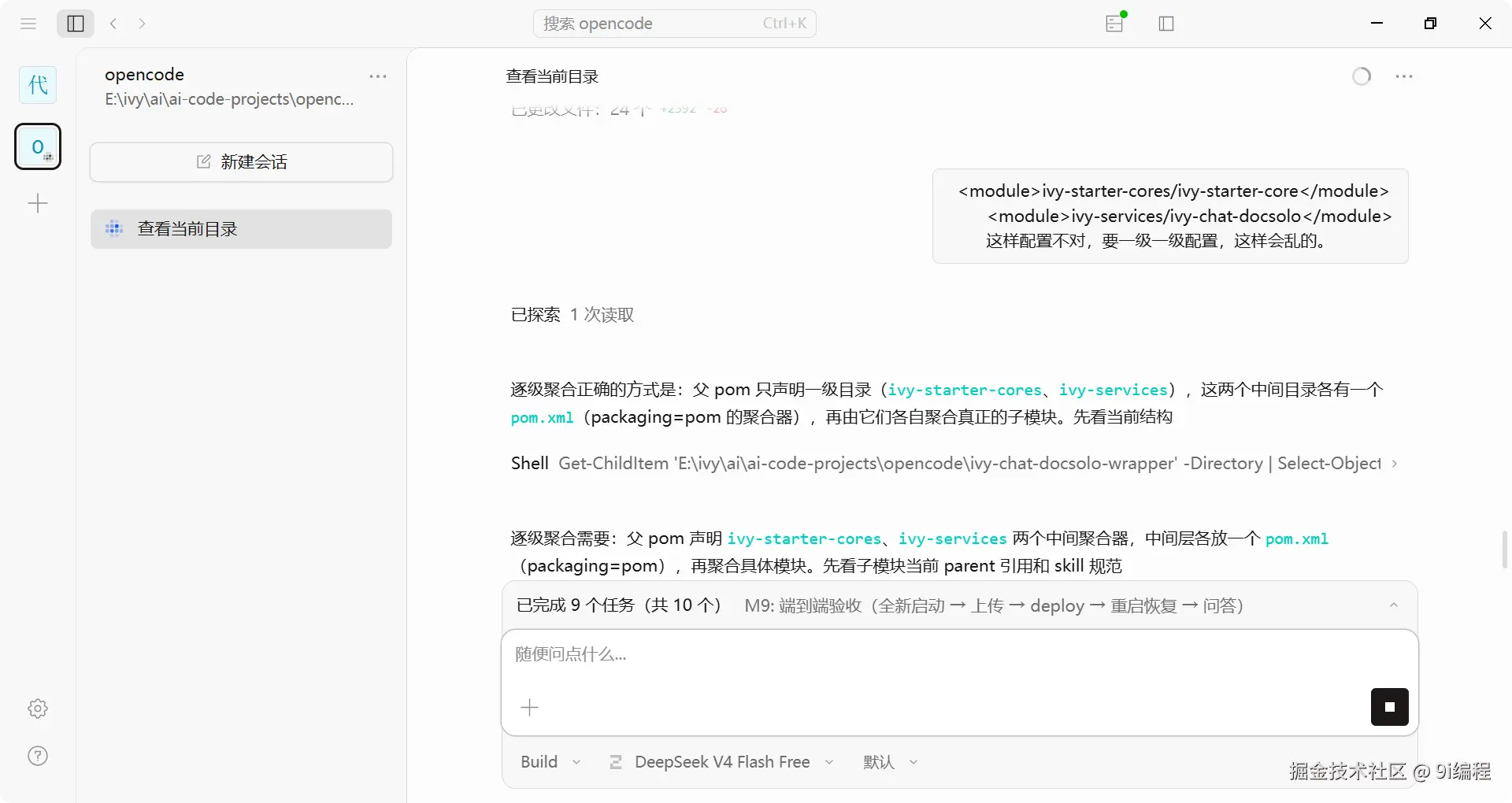Go back with the left arrow

(x=113, y=24)
